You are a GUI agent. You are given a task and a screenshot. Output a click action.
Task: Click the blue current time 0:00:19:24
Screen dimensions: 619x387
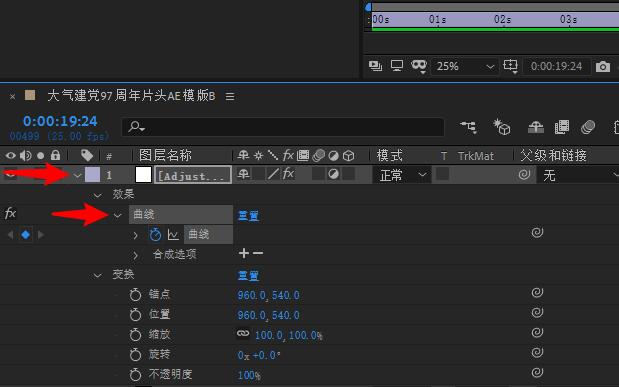60,121
